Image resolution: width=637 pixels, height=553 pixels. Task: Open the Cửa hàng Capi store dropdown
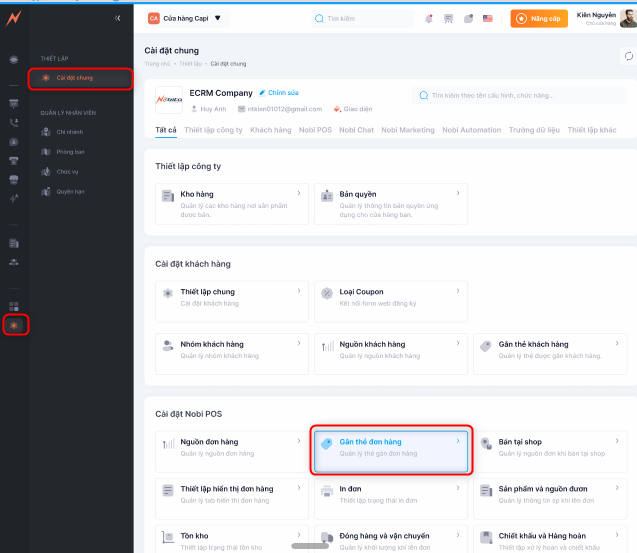coord(186,18)
